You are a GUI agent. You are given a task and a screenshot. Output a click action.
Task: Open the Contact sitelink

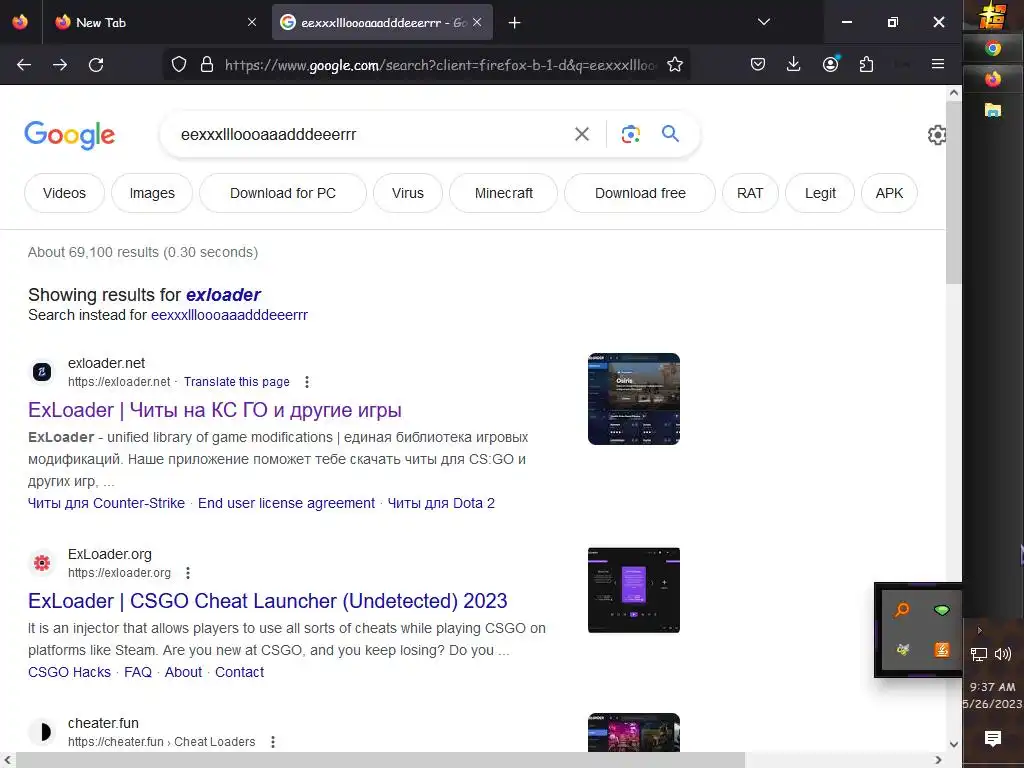239,673
